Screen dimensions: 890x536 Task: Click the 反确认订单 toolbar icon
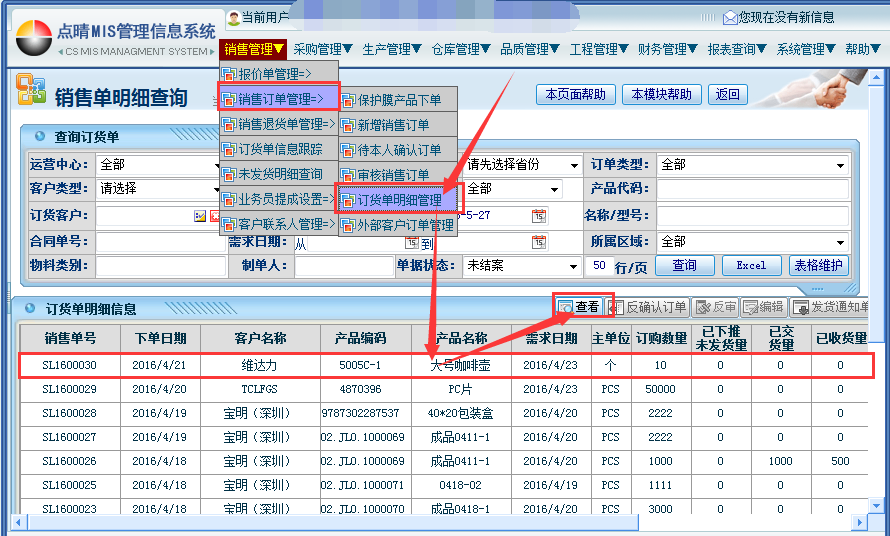(616, 308)
